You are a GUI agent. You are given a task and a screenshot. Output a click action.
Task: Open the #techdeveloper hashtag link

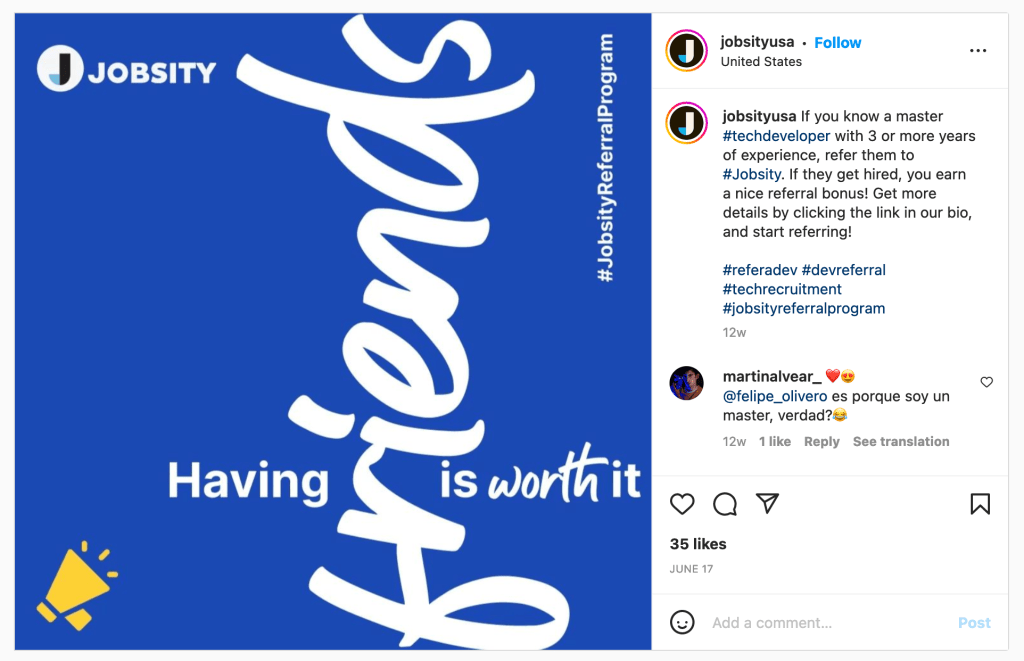point(776,136)
